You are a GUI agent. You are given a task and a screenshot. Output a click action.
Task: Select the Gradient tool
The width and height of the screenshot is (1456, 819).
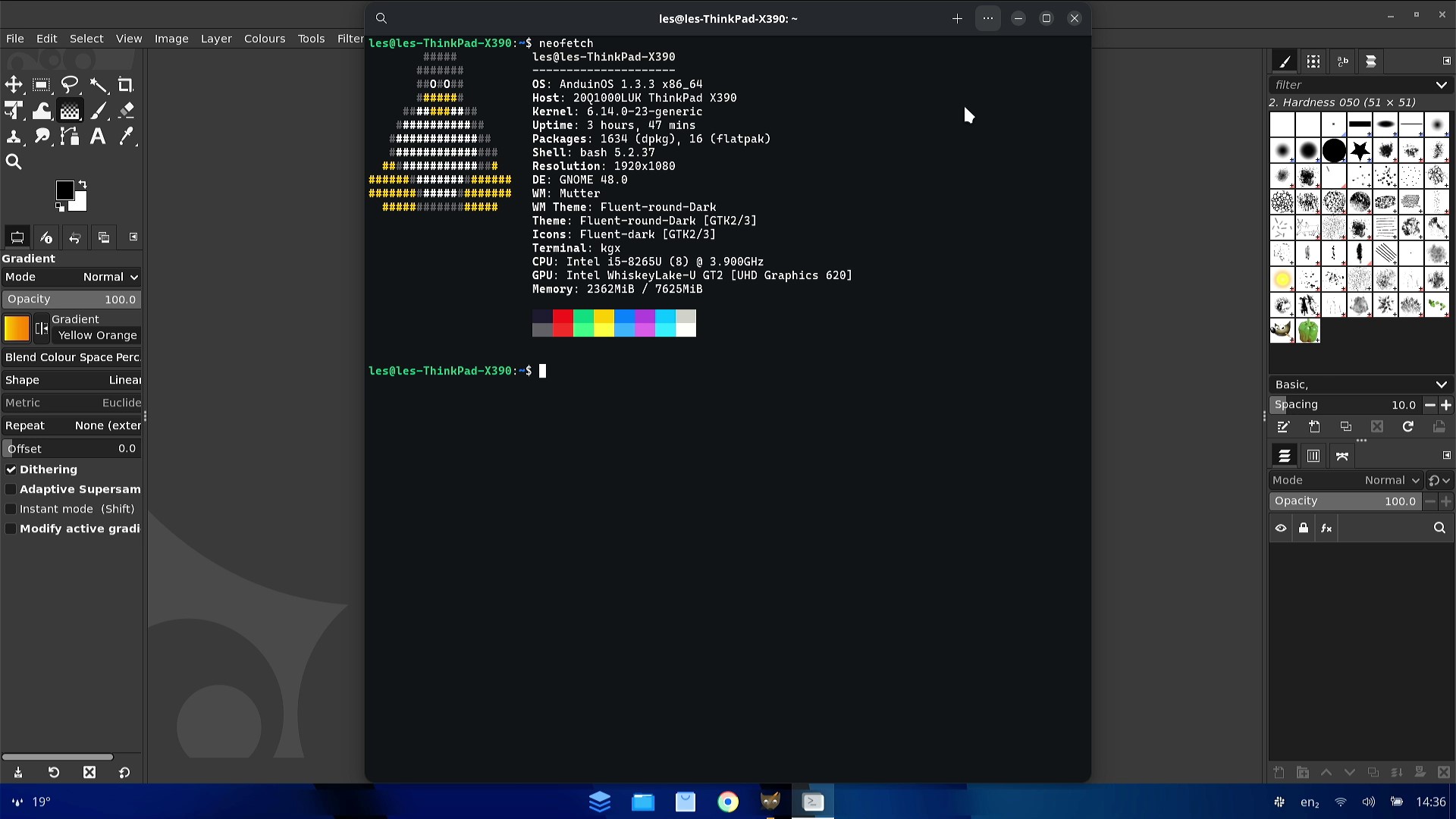point(70,111)
